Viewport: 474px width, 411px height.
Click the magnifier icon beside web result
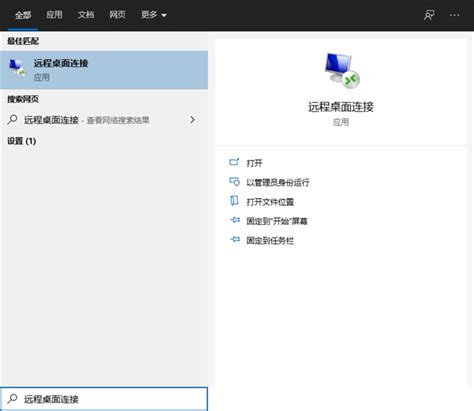pyautogui.click(x=12, y=119)
